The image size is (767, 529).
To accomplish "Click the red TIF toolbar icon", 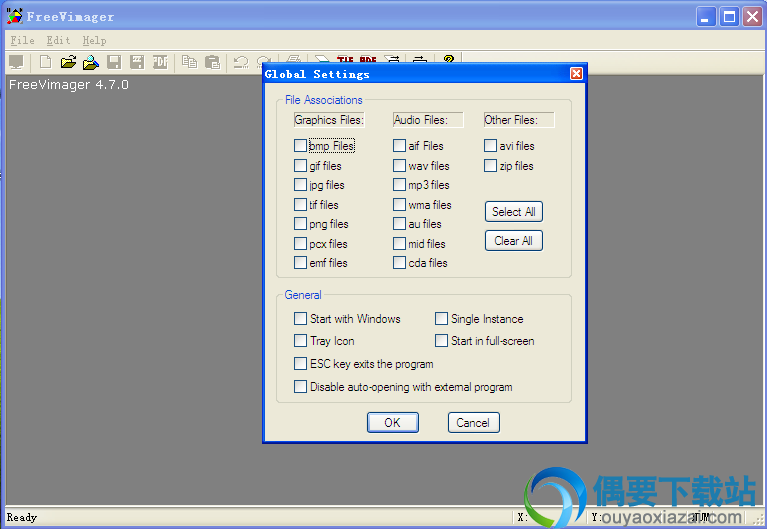I will click(345, 59).
